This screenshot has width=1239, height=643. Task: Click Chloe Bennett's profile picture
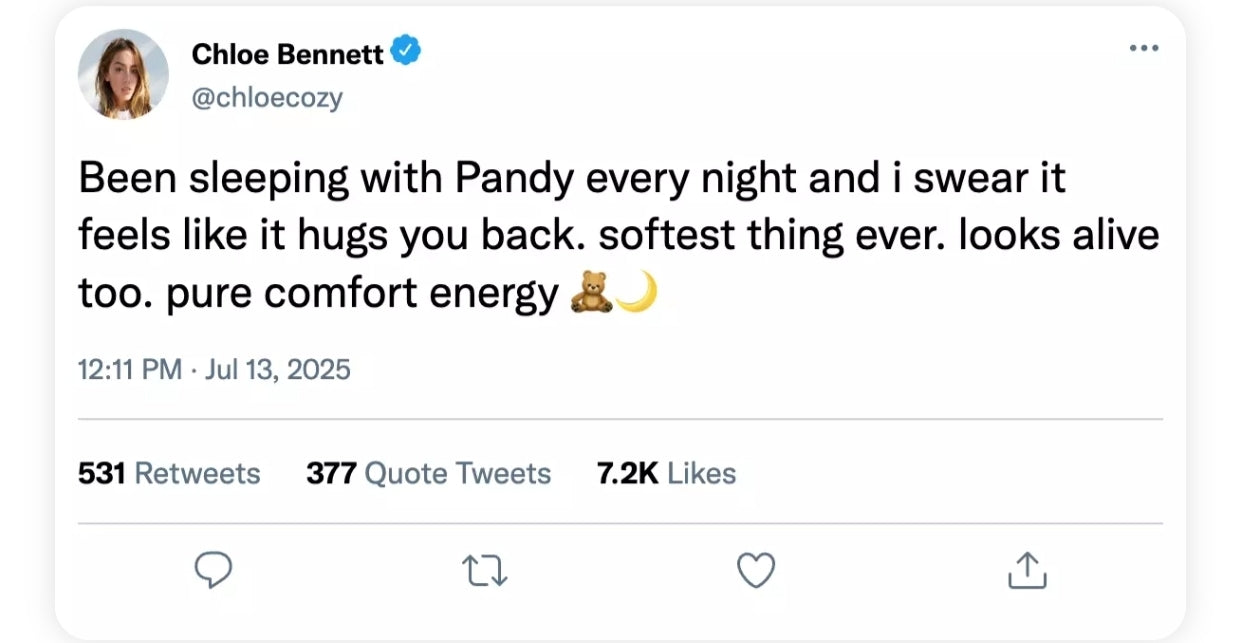pyautogui.click(x=123, y=74)
